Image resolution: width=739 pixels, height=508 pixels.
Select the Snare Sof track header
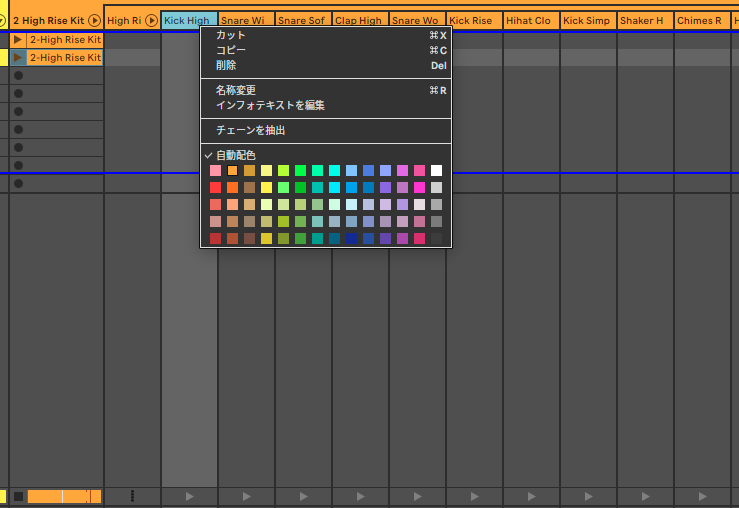coord(302,20)
